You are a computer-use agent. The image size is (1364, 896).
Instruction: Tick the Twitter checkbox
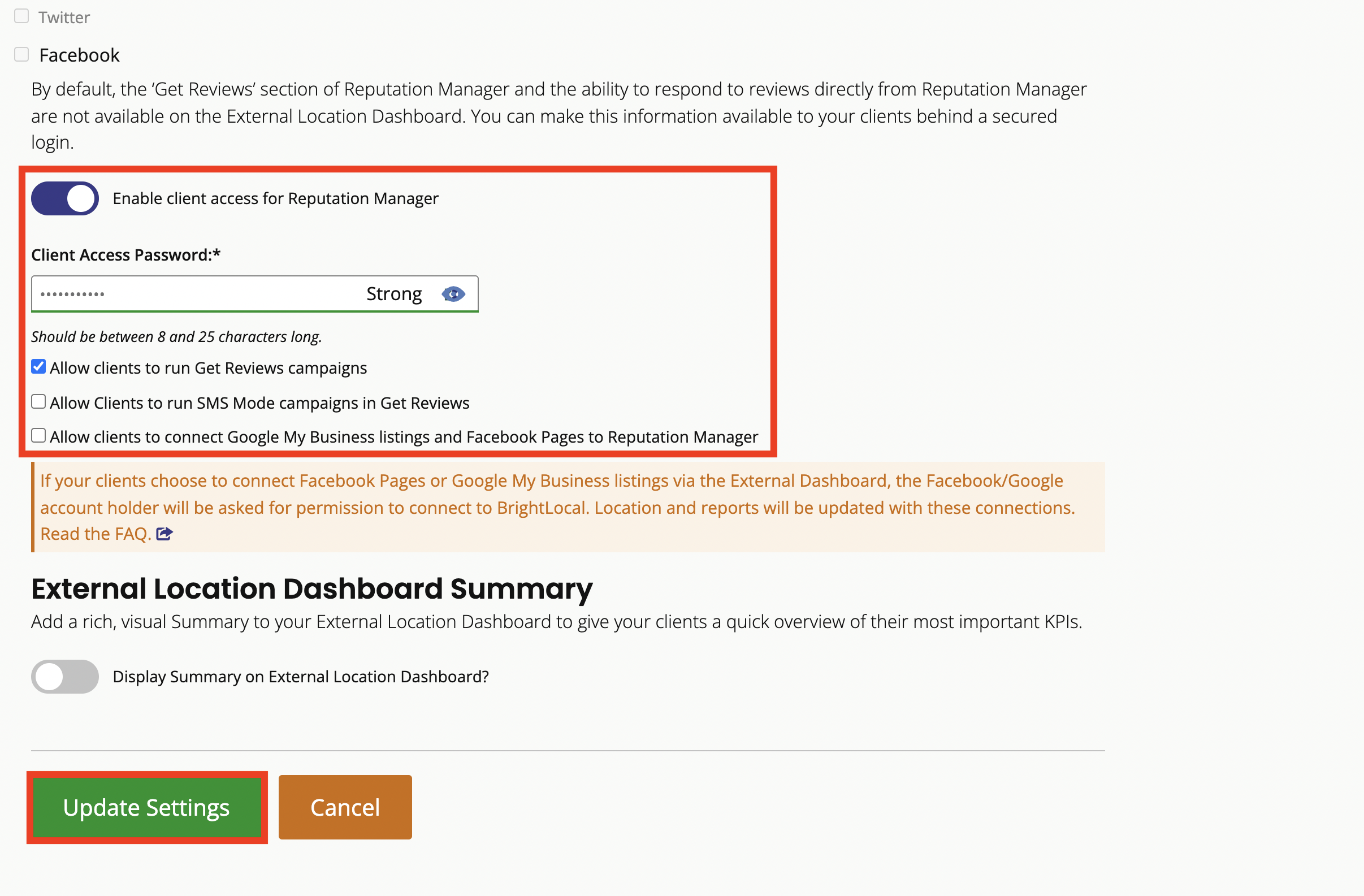22,16
